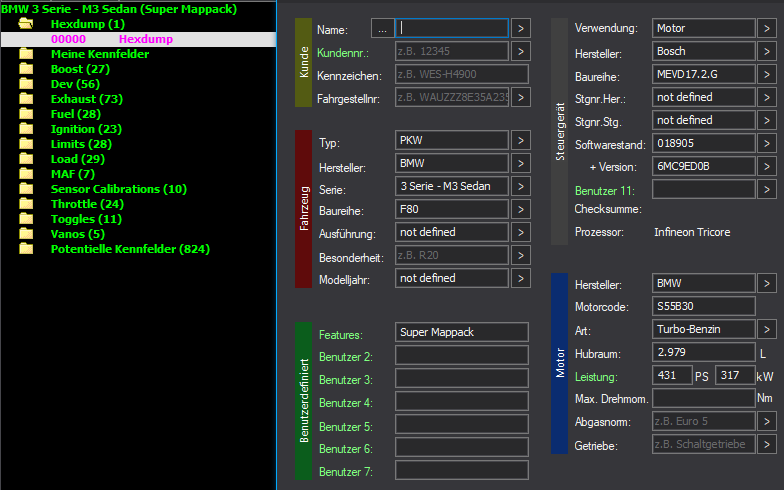Open the Verwendung Motor arrow button

tap(766, 28)
